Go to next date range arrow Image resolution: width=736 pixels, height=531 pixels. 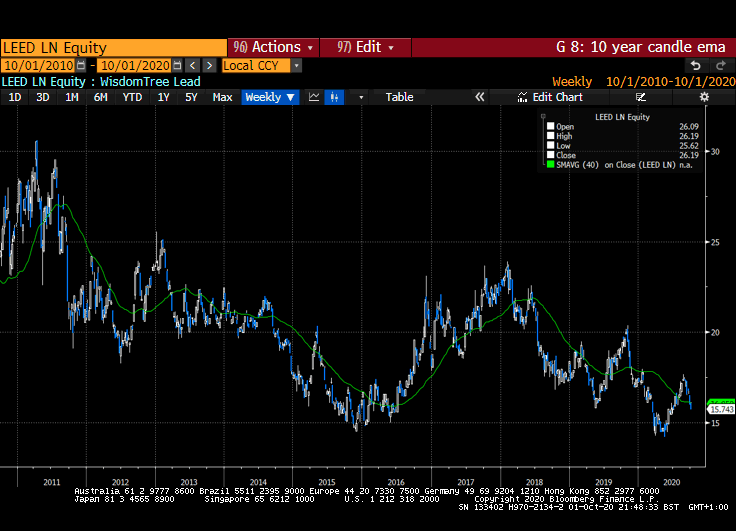(209, 66)
